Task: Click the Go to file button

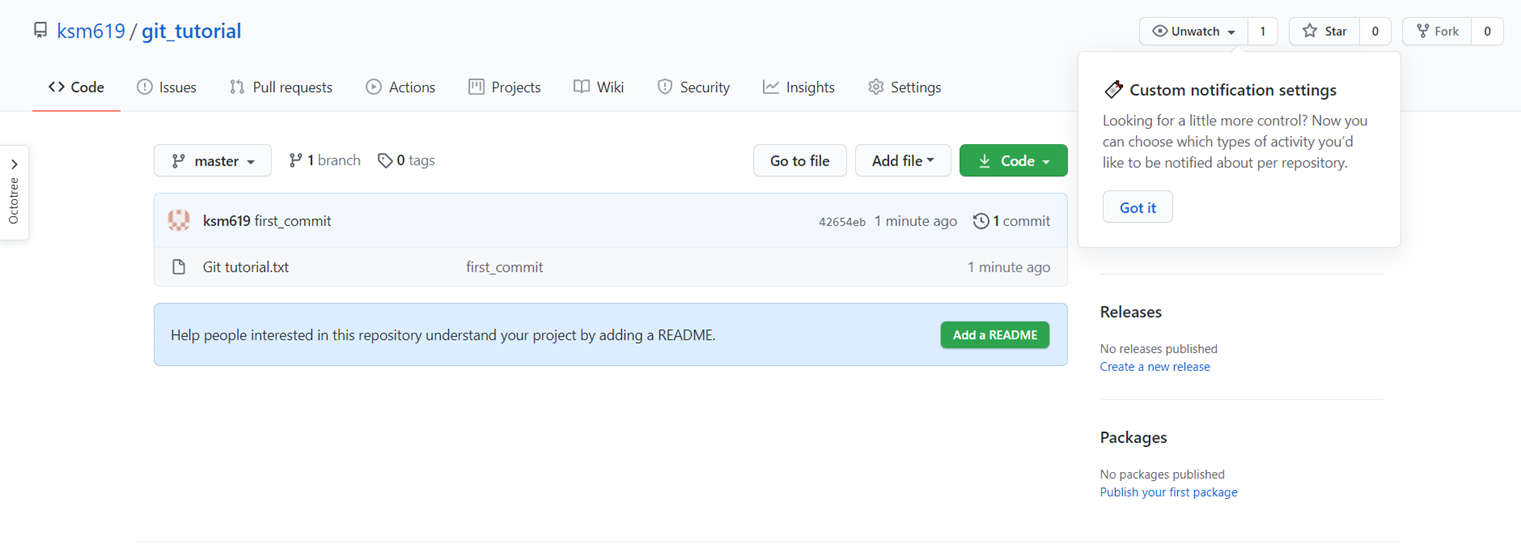Action: click(x=799, y=160)
